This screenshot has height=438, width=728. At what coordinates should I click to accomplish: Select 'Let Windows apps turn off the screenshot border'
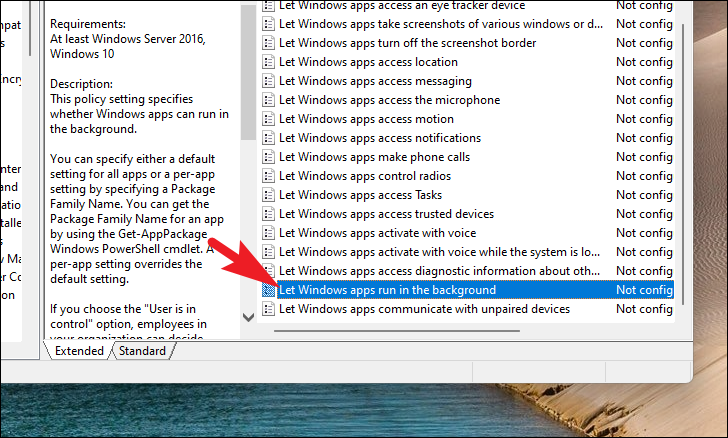tap(408, 43)
